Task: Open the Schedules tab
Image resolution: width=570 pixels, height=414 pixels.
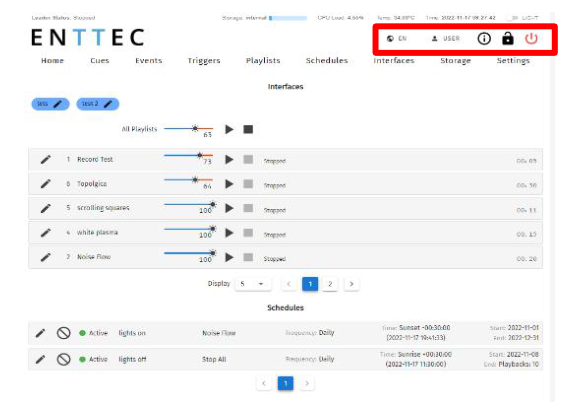Action: [326, 60]
